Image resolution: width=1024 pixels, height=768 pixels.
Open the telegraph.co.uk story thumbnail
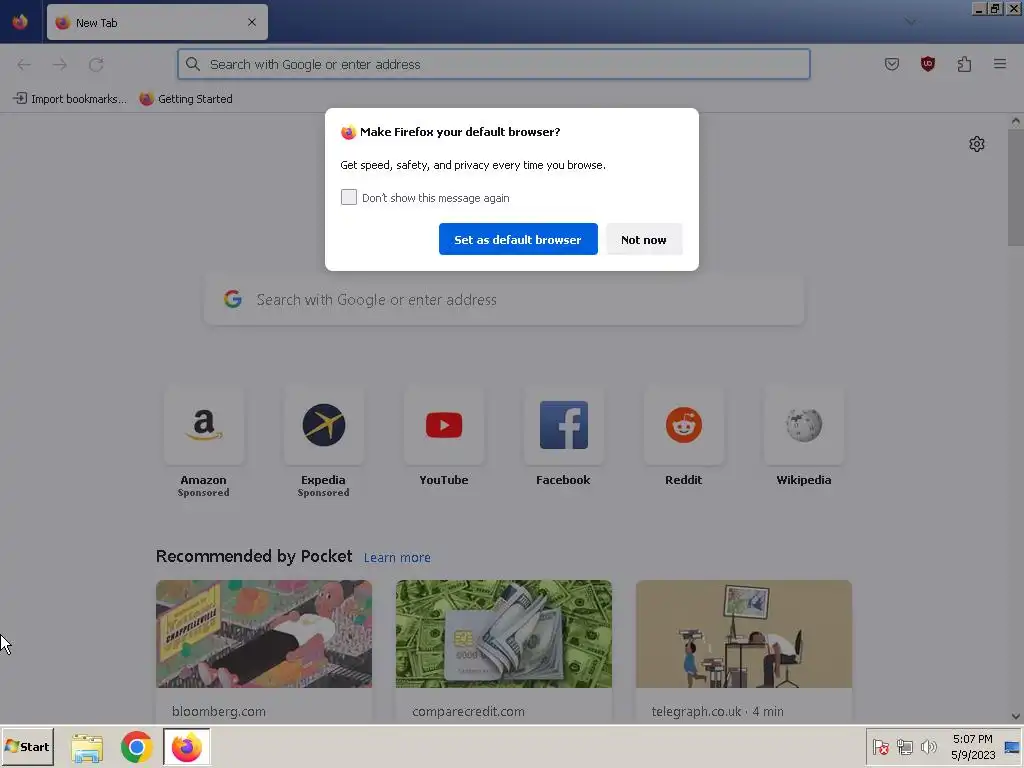(744, 633)
